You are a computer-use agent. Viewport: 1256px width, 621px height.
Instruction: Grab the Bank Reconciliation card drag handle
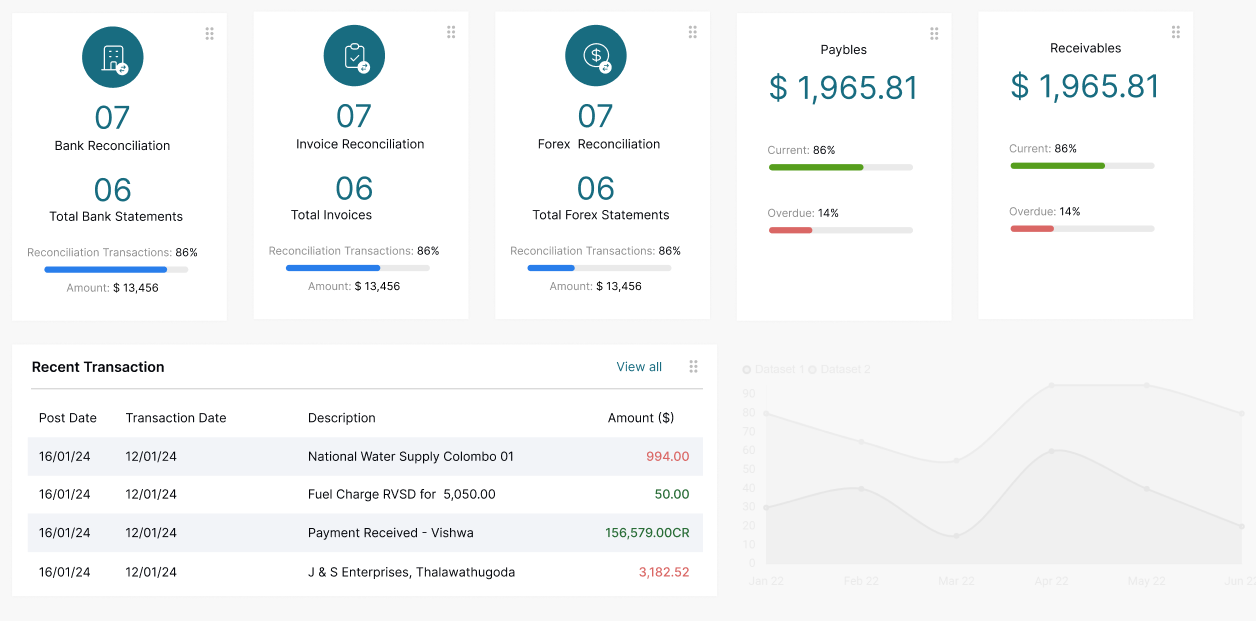pyautogui.click(x=209, y=34)
